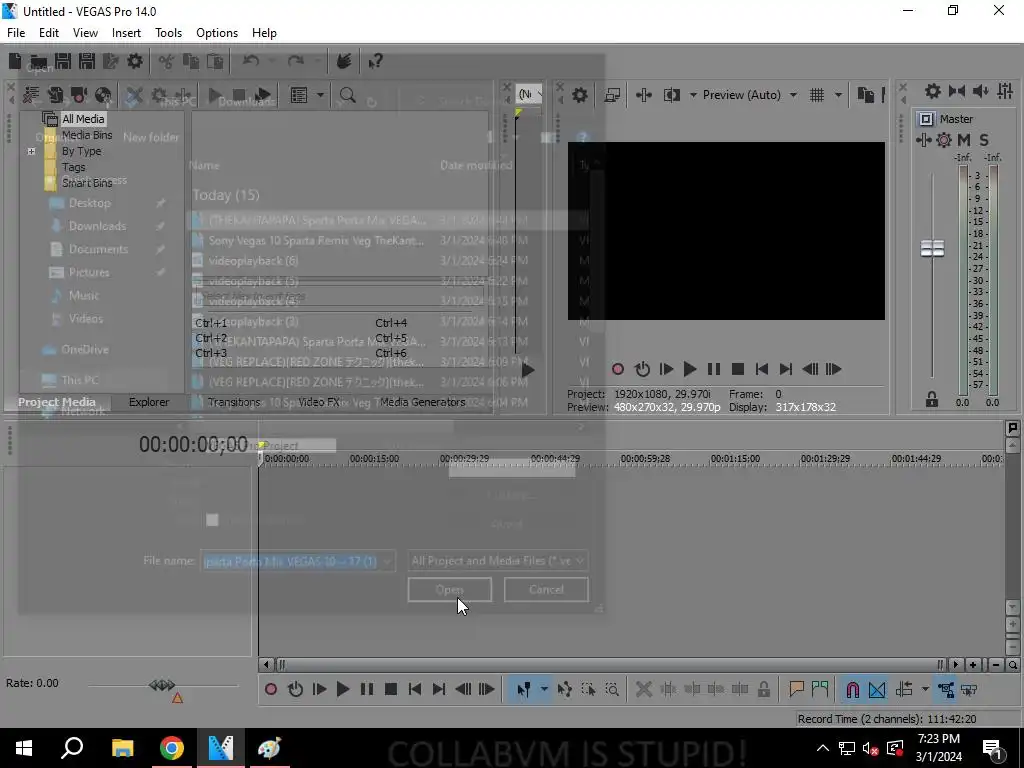
Task: Open Master Bus audio properties gear
Action: 933,91
